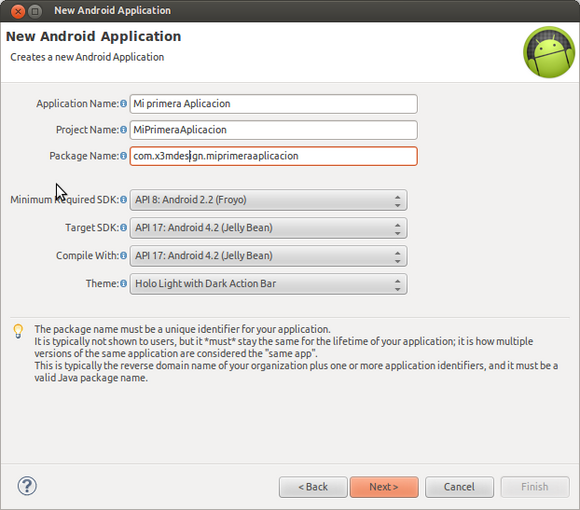
Task: Open the Compile With dropdown
Action: click(269, 256)
